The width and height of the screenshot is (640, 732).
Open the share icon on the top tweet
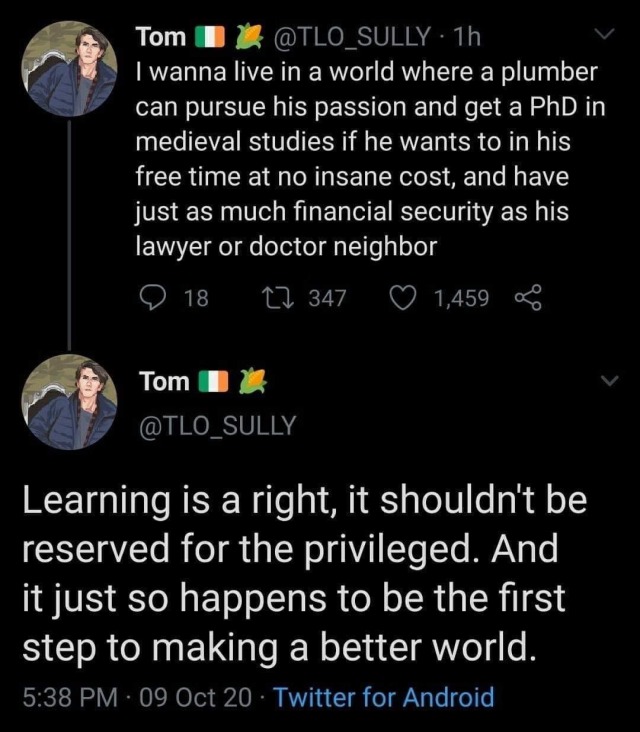point(525,297)
